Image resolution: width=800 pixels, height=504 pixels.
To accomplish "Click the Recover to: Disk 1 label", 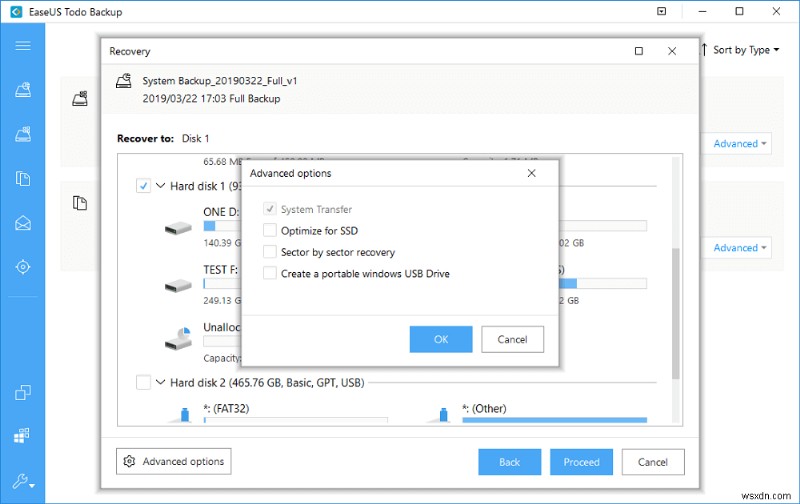I will (163, 138).
